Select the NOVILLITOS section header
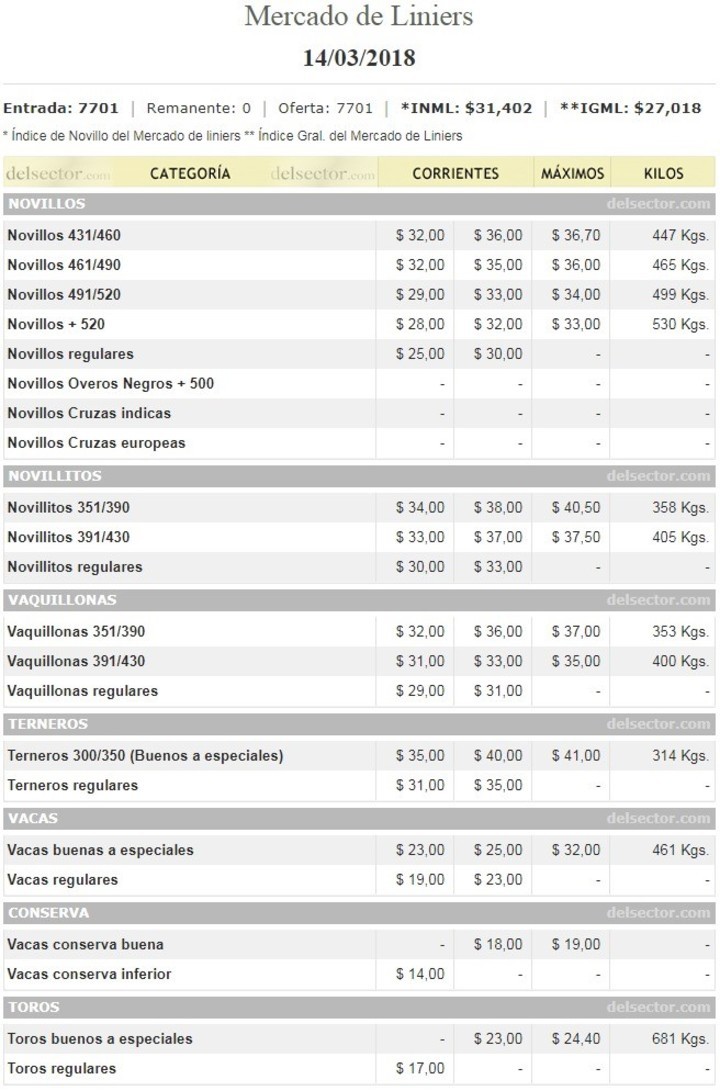Viewport: 720px width, 1091px height. (55, 476)
